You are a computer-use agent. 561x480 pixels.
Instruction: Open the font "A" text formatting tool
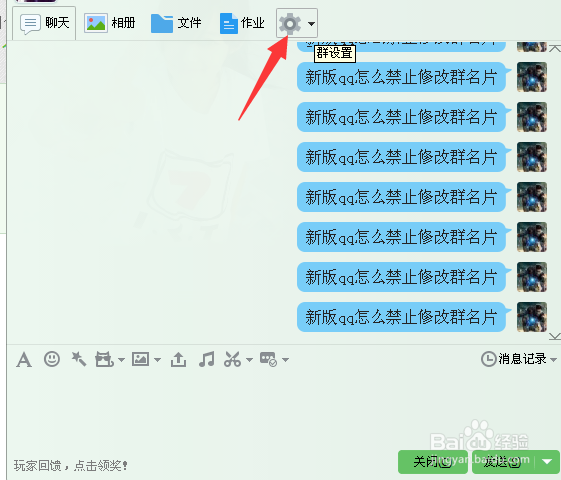point(24,359)
